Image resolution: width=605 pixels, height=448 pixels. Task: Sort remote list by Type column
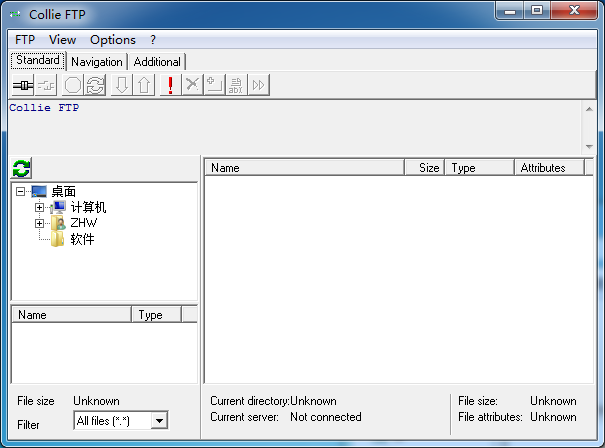pyautogui.click(x=480, y=167)
